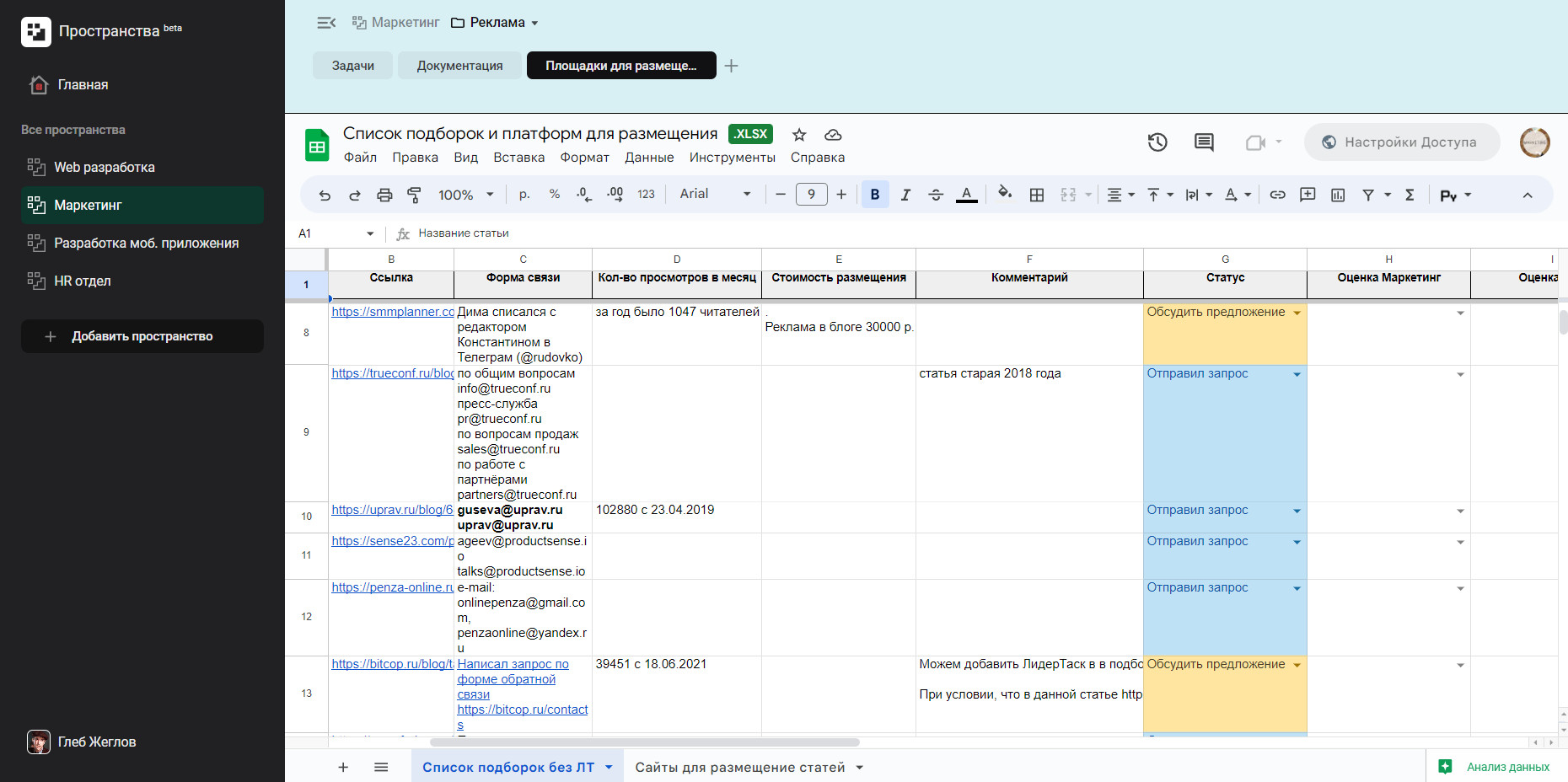Open version history clock icon

click(1157, 142)
